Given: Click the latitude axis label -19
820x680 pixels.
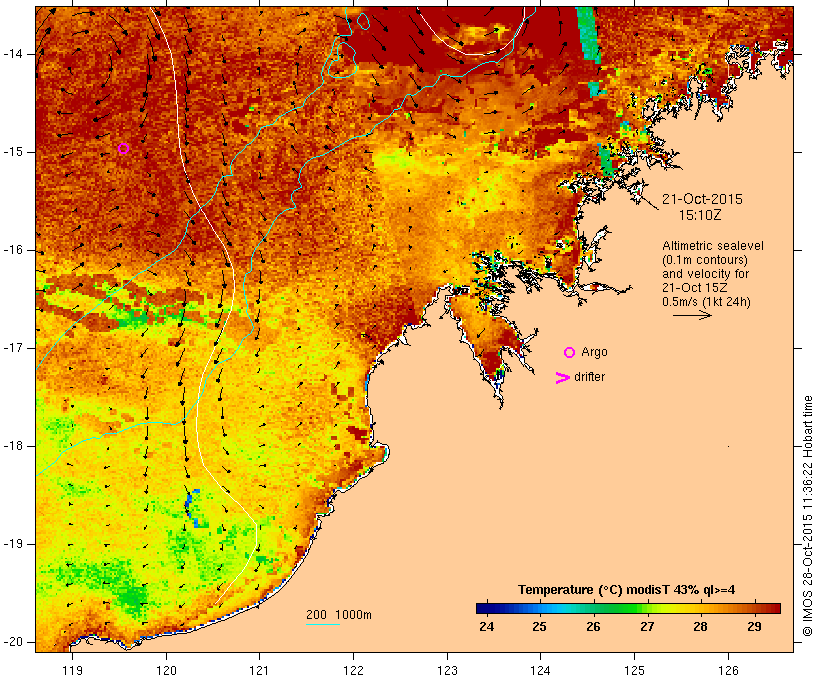Looking at the screenshot, I should [x=13, y=544].
